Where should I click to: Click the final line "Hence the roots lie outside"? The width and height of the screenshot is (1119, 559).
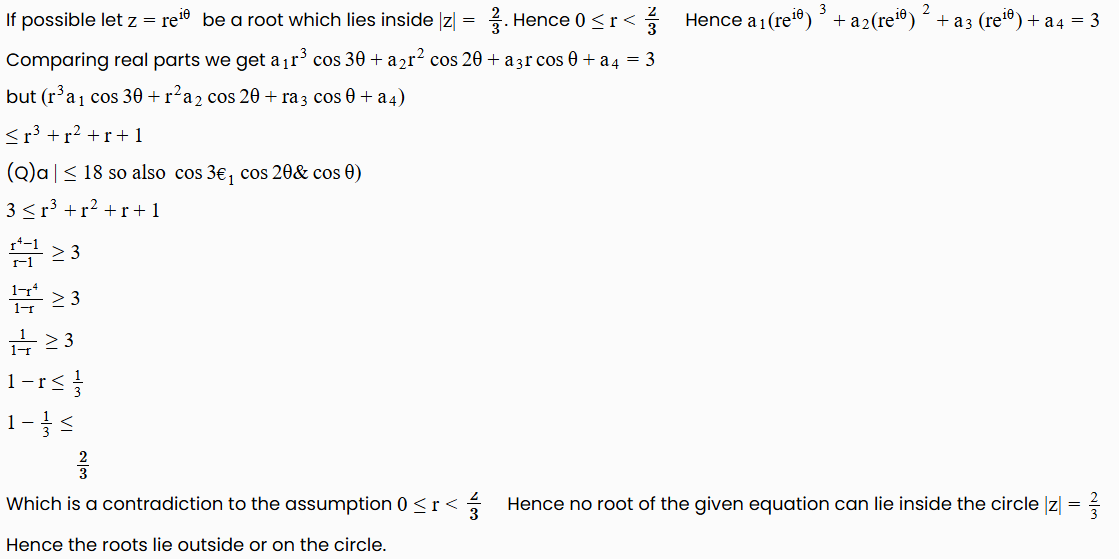tap(195, 545)
